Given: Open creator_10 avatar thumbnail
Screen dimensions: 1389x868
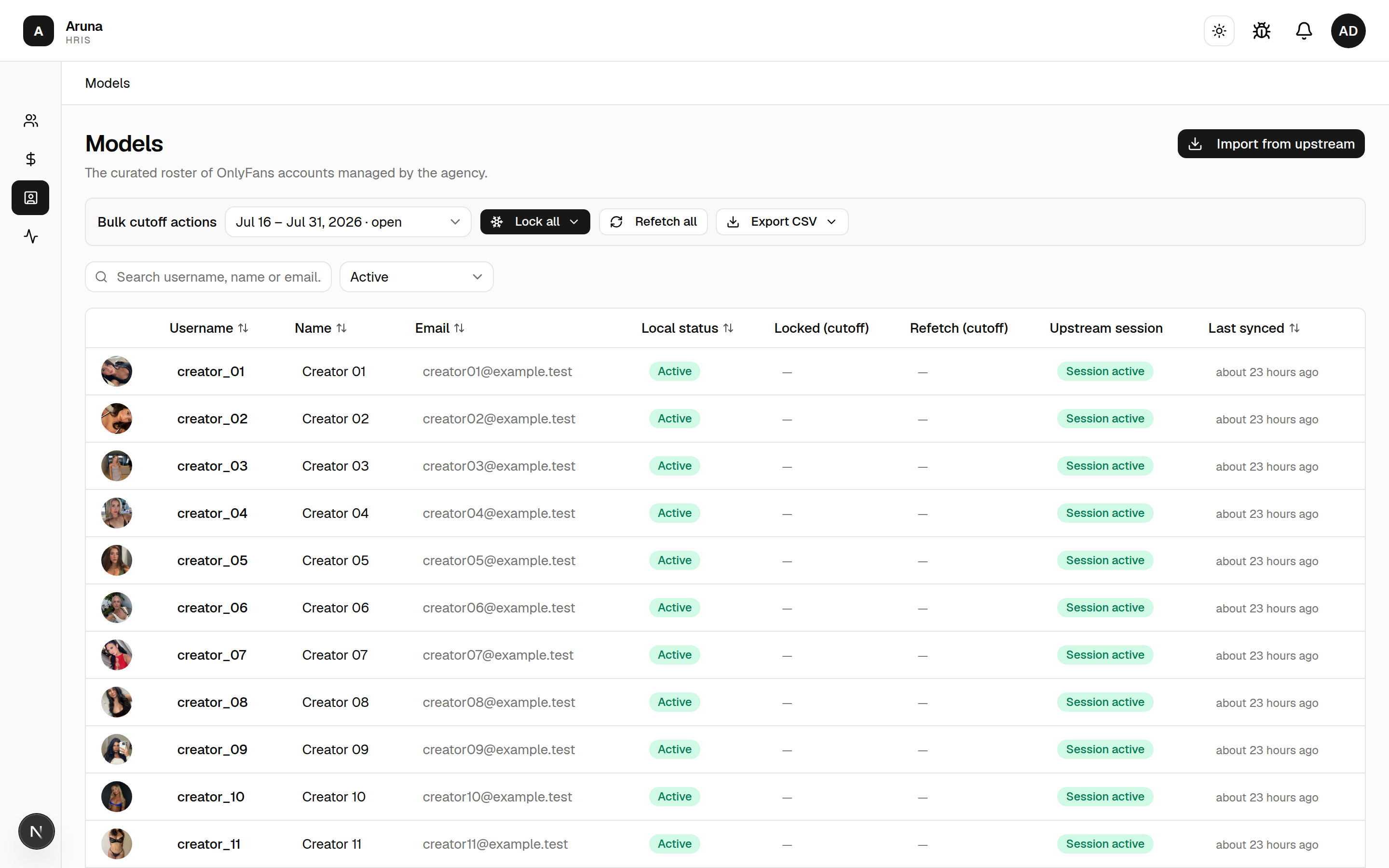Looking at the screenshot, I should click(x=117, y=797).
